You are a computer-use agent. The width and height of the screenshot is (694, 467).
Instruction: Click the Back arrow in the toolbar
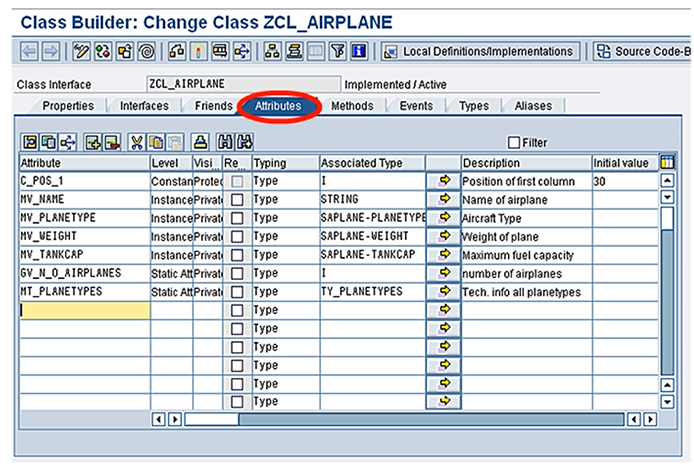click(x=29, y=51)
